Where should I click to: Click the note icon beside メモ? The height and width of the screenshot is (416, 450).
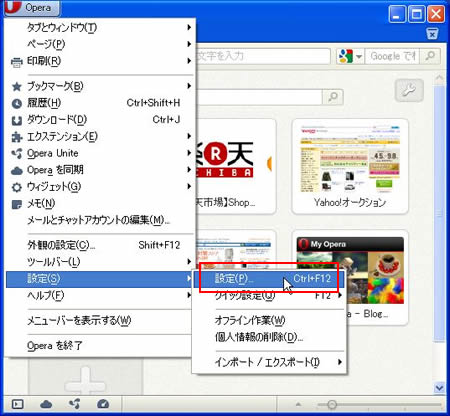tap(17, 204)
